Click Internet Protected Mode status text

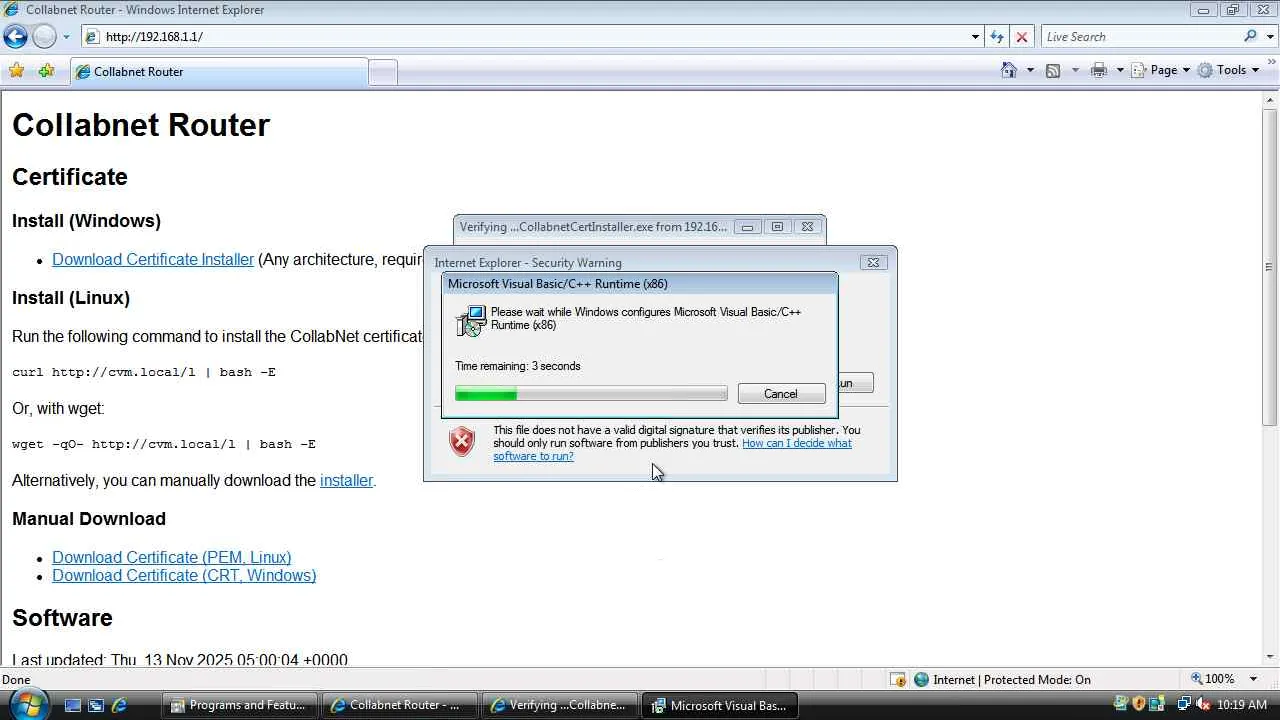coord(1012,680)
